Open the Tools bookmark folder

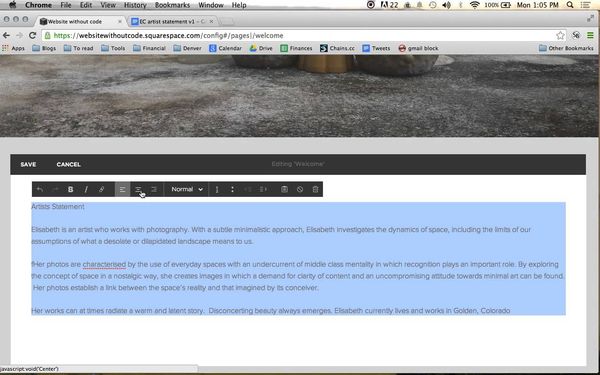pyautogui.click(x=113, y=48)
